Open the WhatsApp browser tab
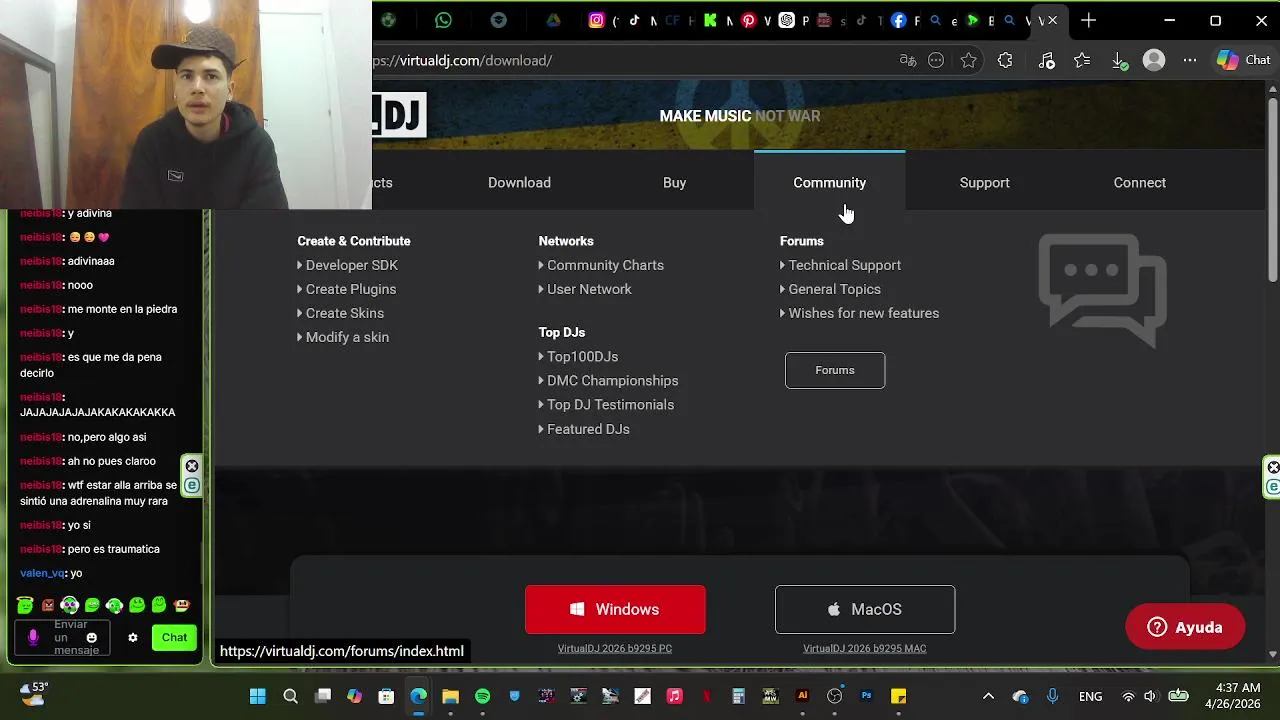 click(443, 20)
